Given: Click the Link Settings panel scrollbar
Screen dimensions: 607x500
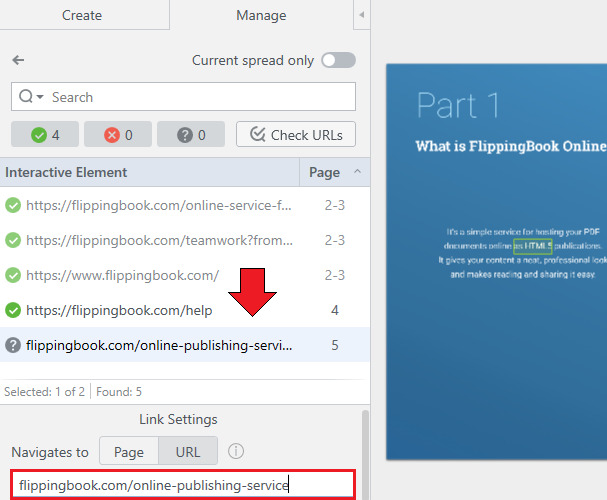Looking at the screenshot, I should [x=365, y=455].
